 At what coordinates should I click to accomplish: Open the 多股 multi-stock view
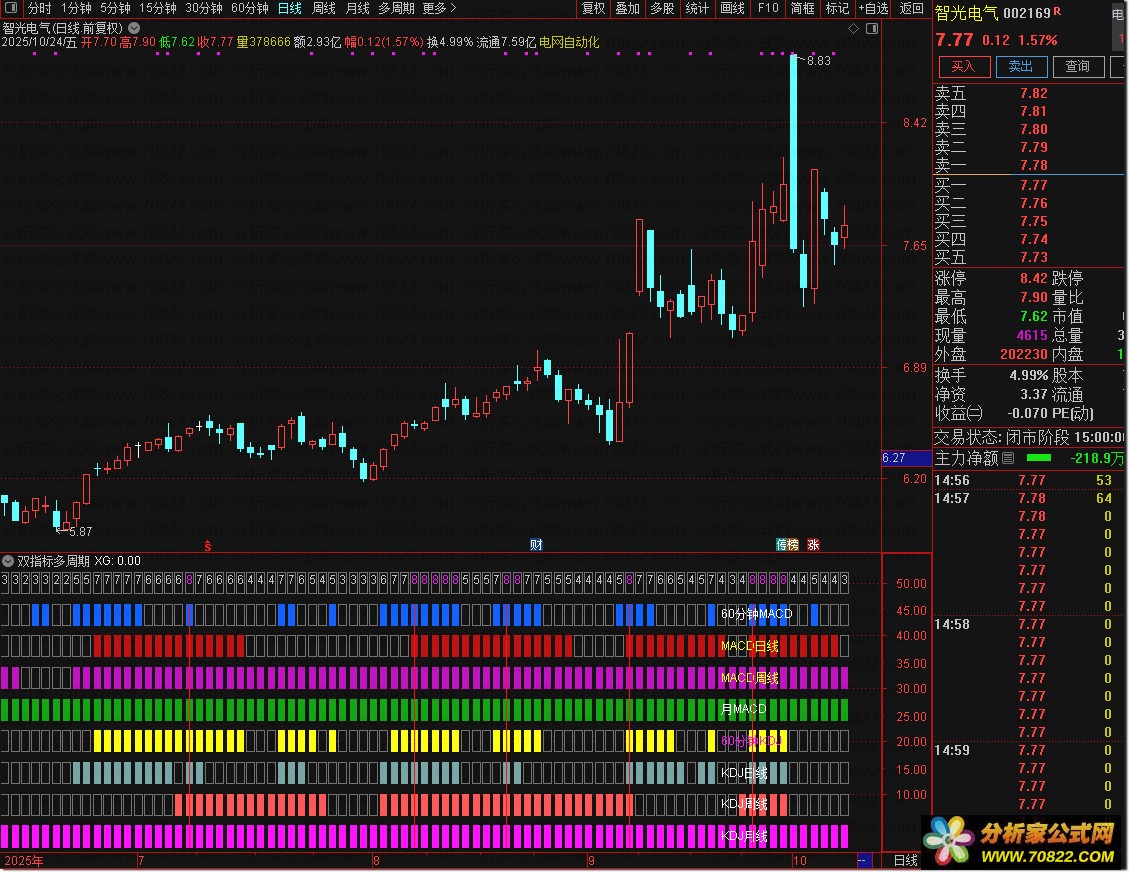click(x=661, y=8)
